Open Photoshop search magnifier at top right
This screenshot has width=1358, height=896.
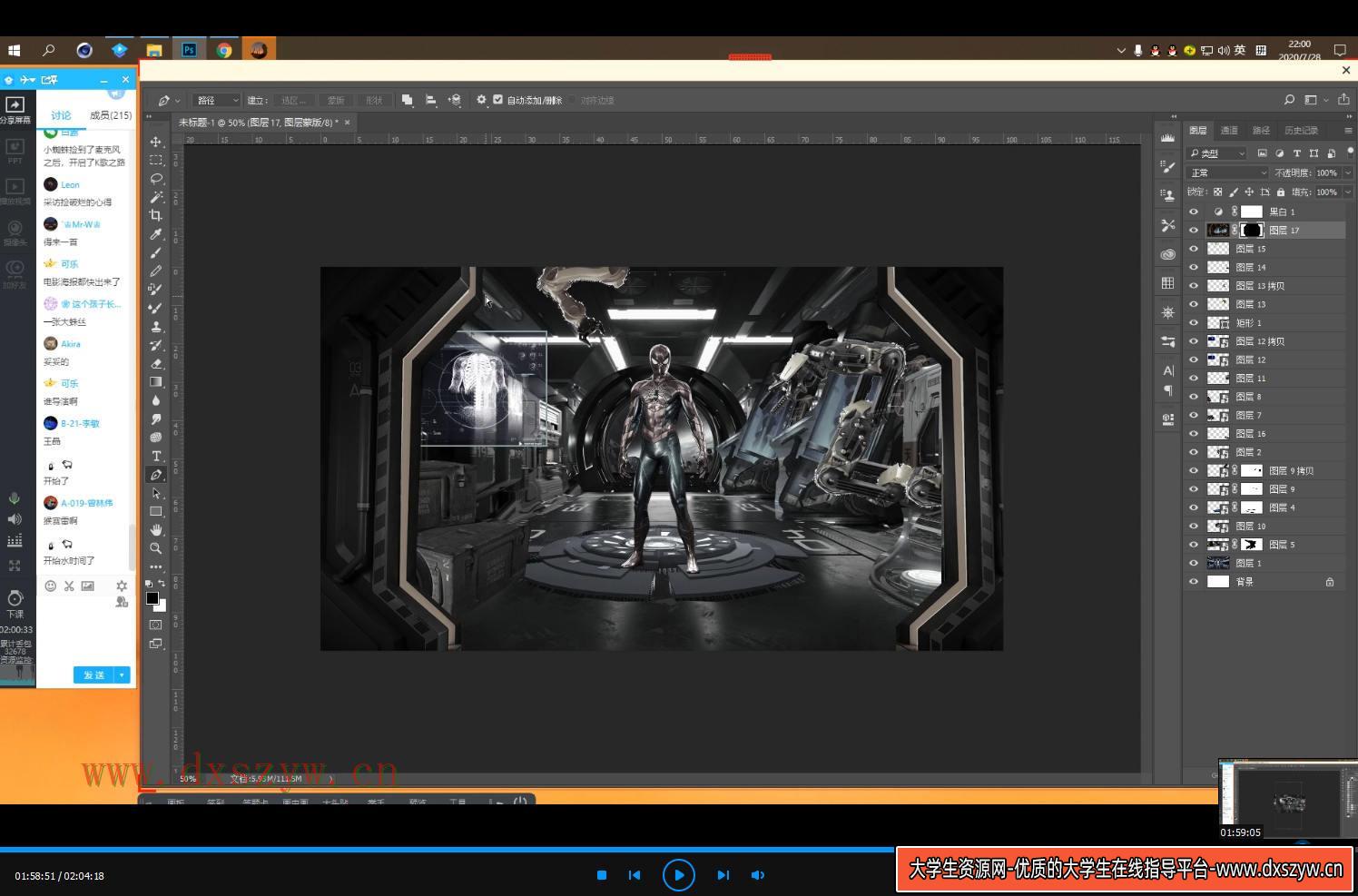1289,100
